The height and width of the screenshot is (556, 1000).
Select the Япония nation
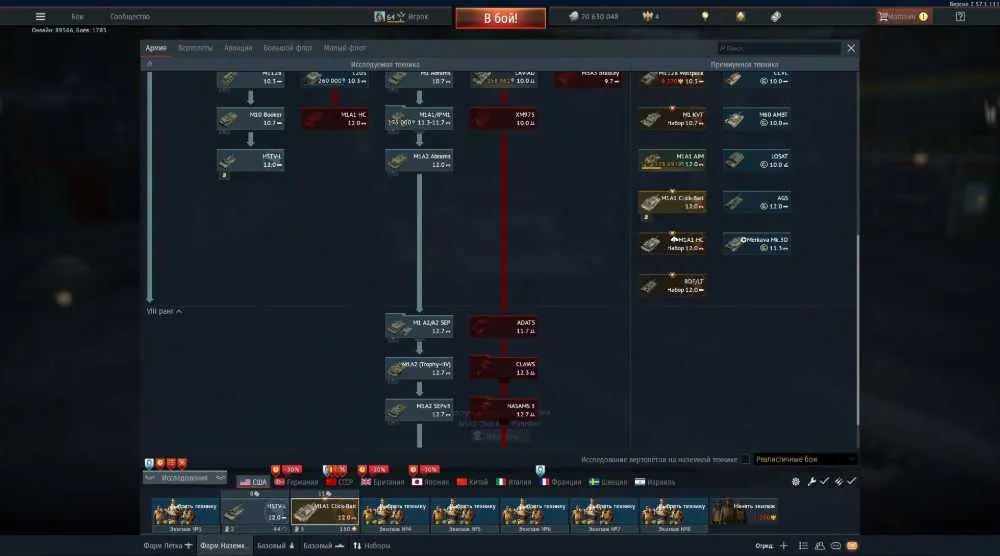point(430,482)
